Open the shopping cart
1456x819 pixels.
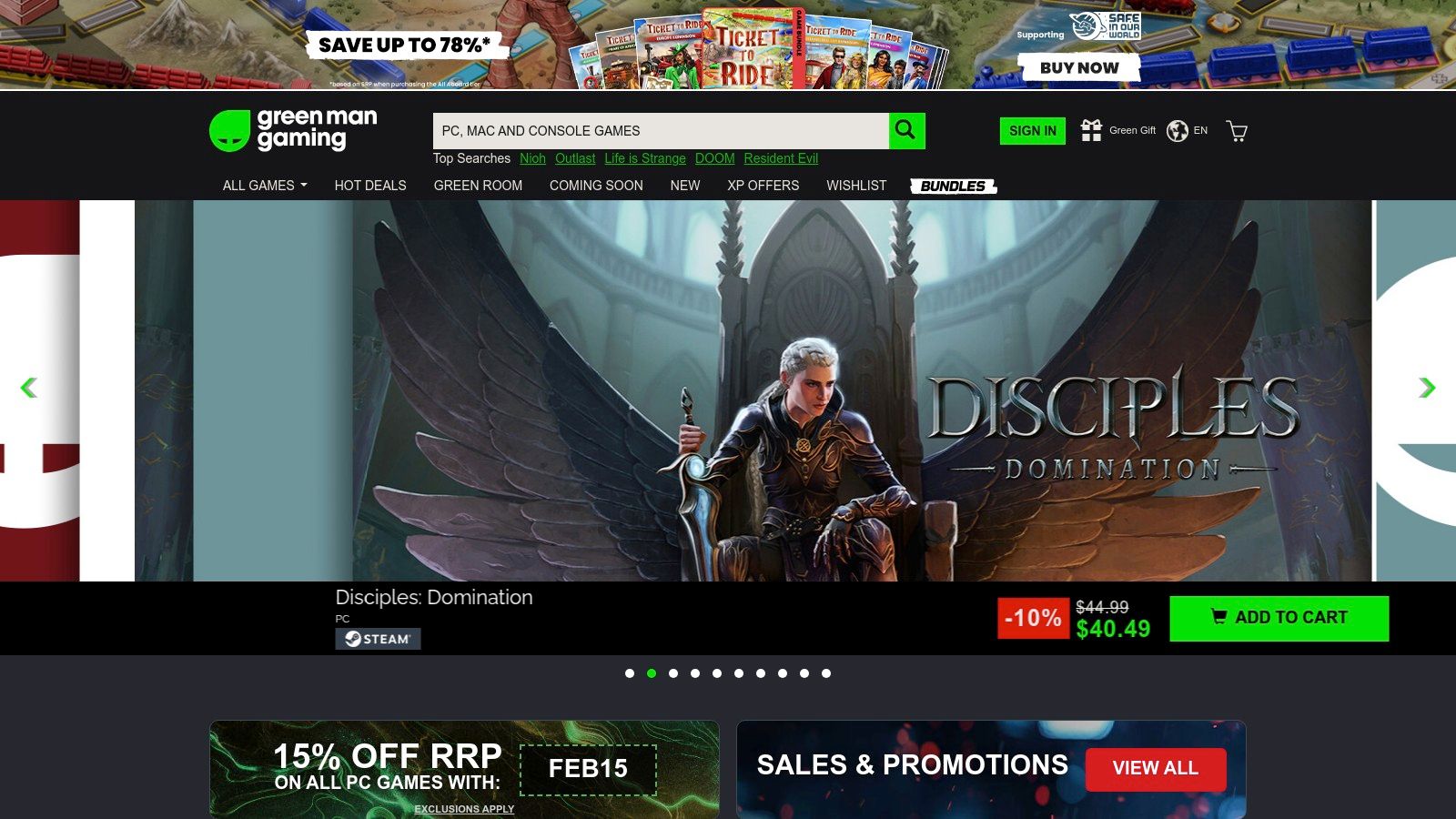point(1236,132)
